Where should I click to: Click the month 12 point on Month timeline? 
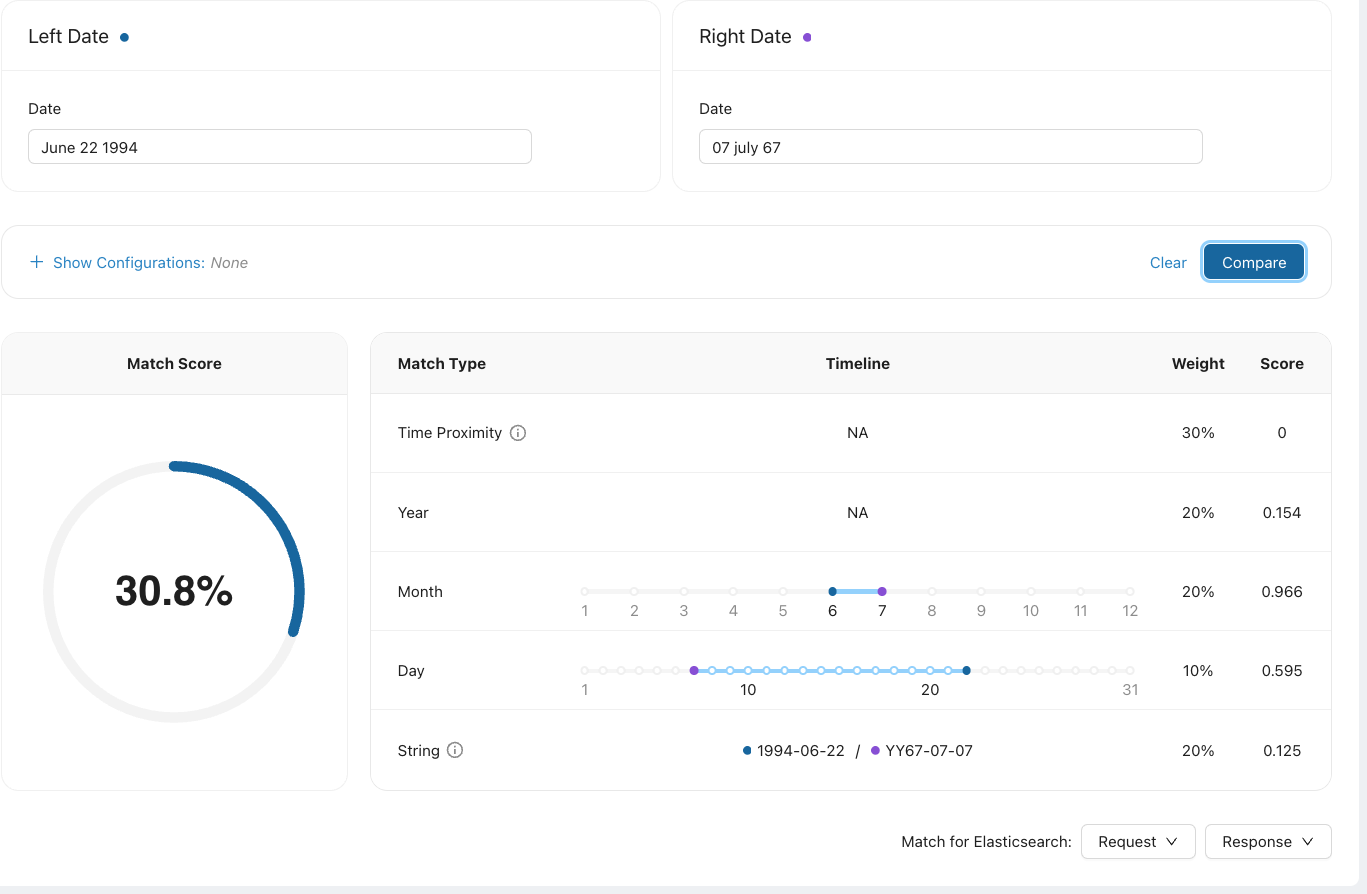pos(1130,591)
